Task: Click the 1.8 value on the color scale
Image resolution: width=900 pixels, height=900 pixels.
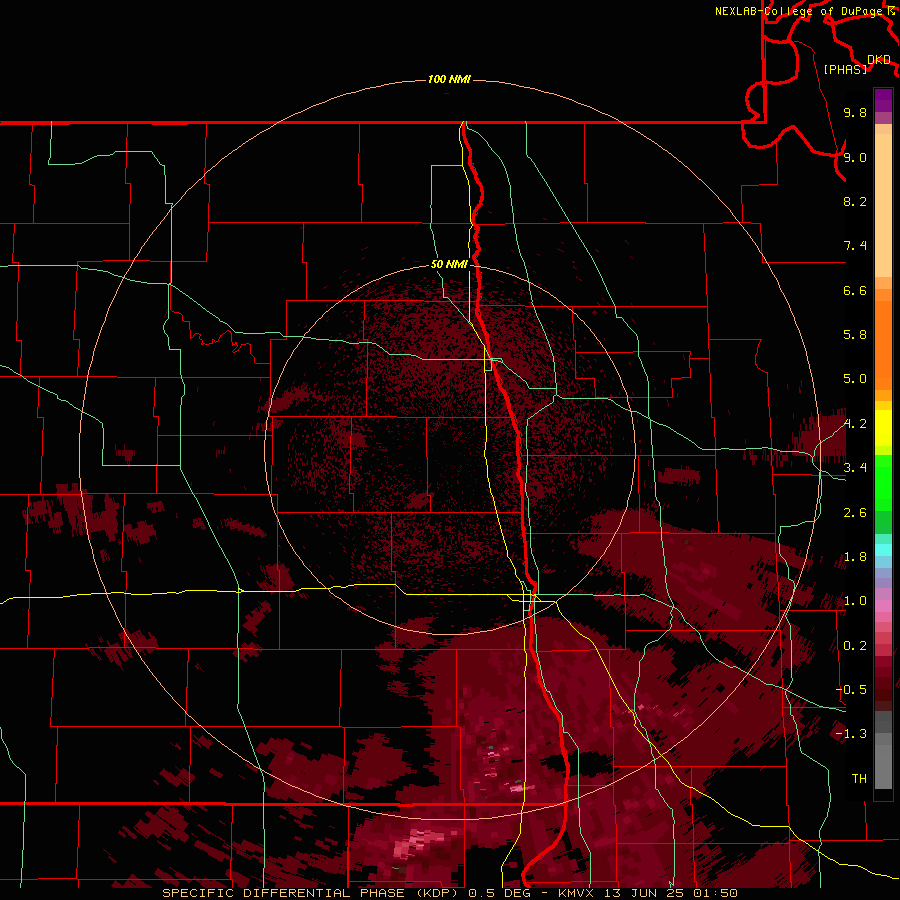Action: [855, 557]
